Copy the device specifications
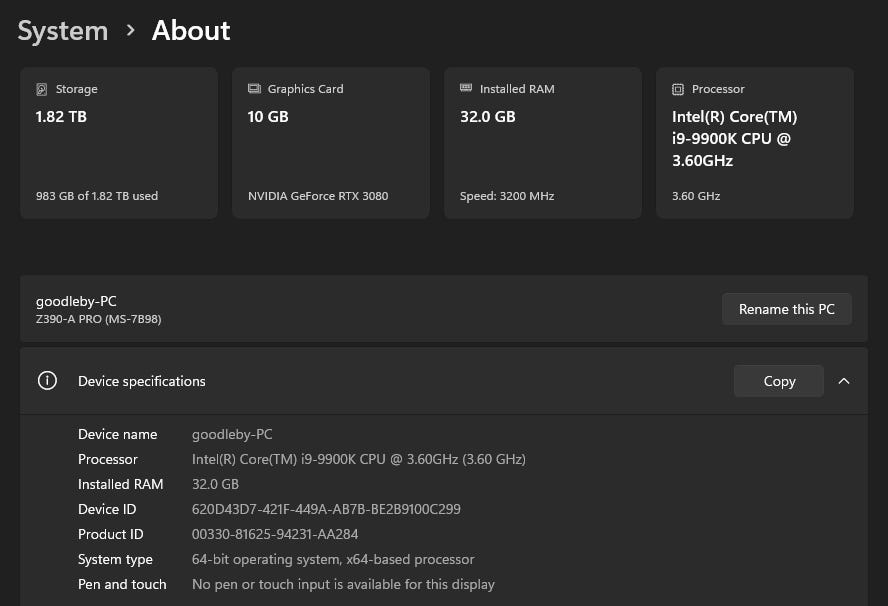The image size is (888, 606). 778,381
